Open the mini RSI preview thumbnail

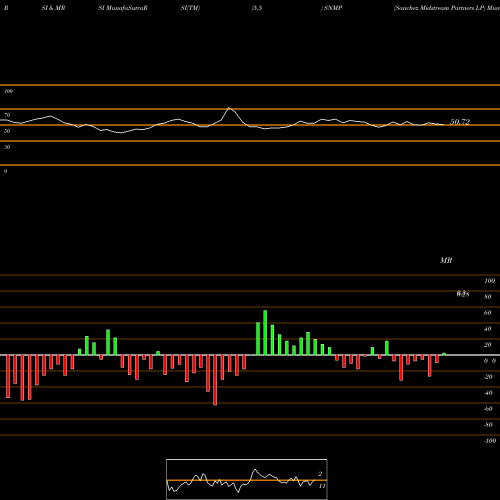pyautogui.click(x=247, y=479)
